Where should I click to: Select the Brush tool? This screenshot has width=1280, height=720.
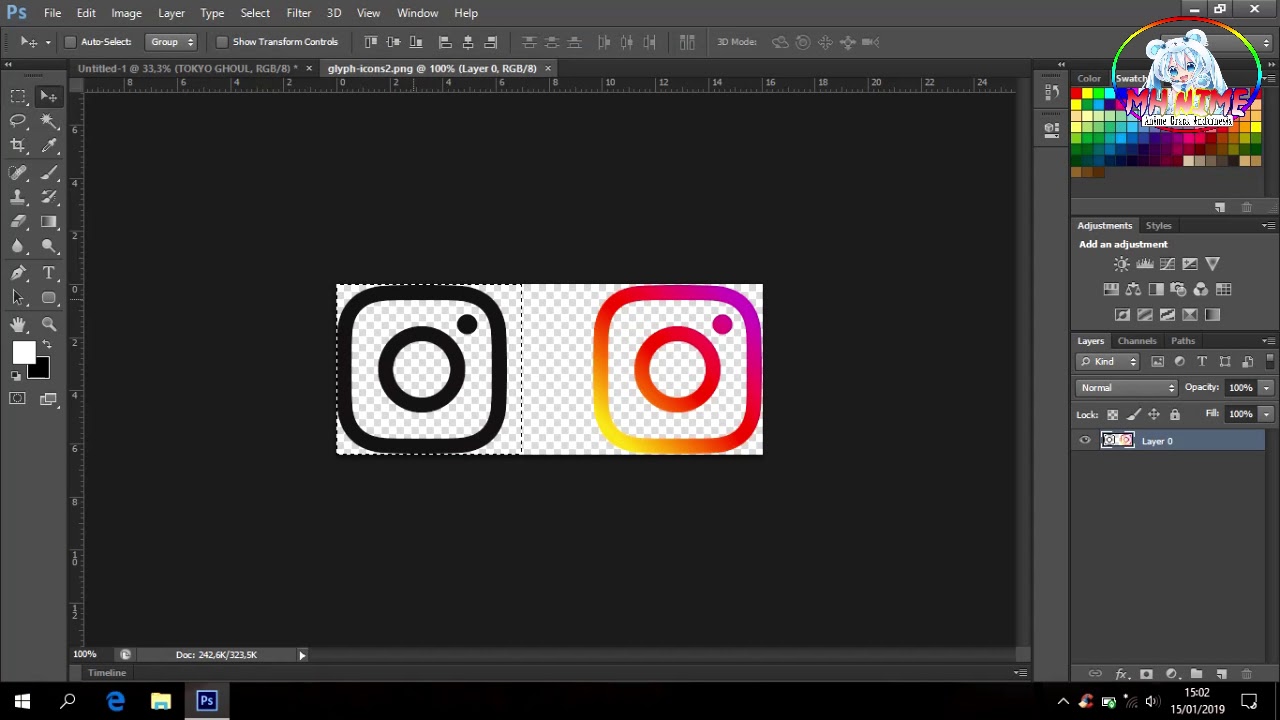click(x=49, y=172)
